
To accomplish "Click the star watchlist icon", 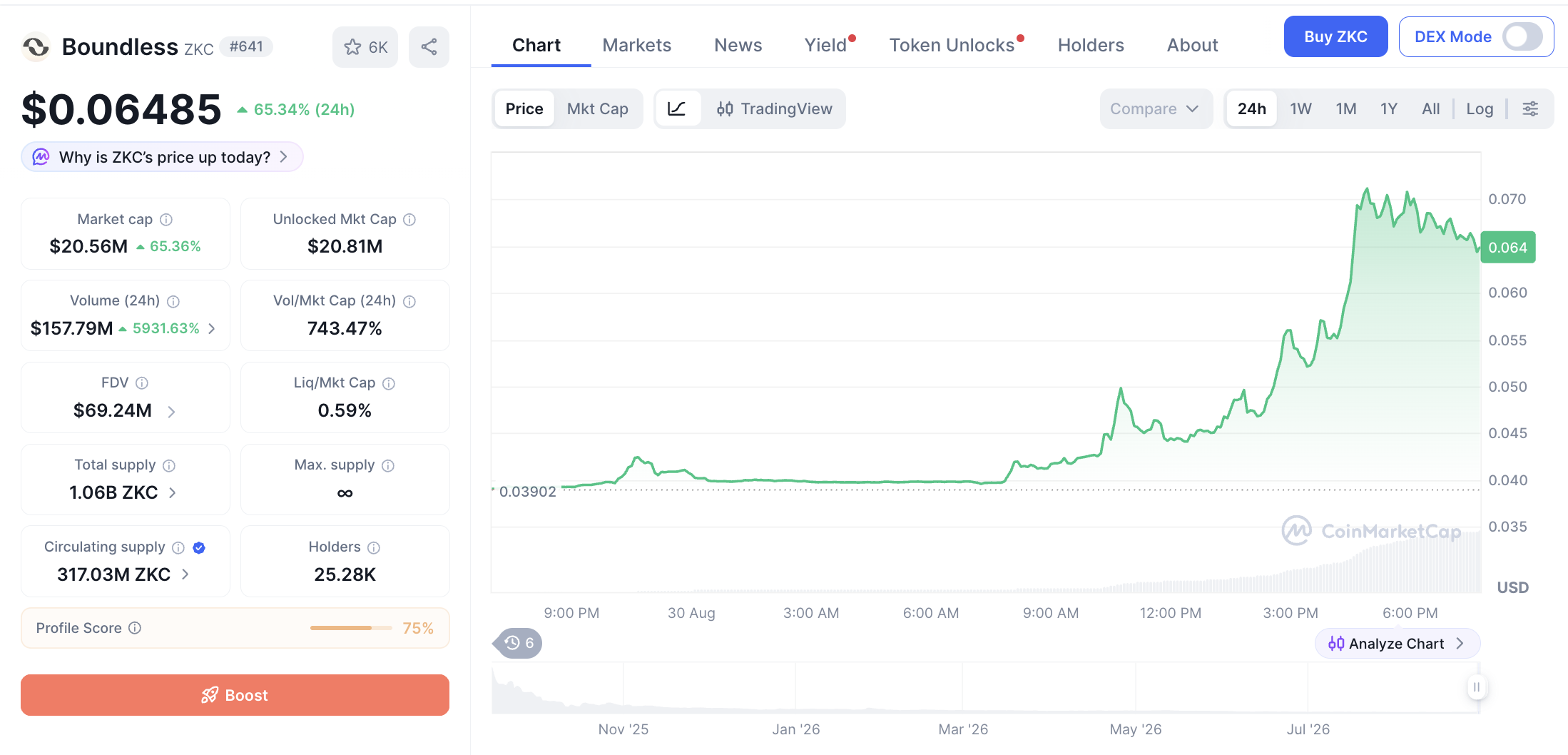I will click(x=352, y=47).
